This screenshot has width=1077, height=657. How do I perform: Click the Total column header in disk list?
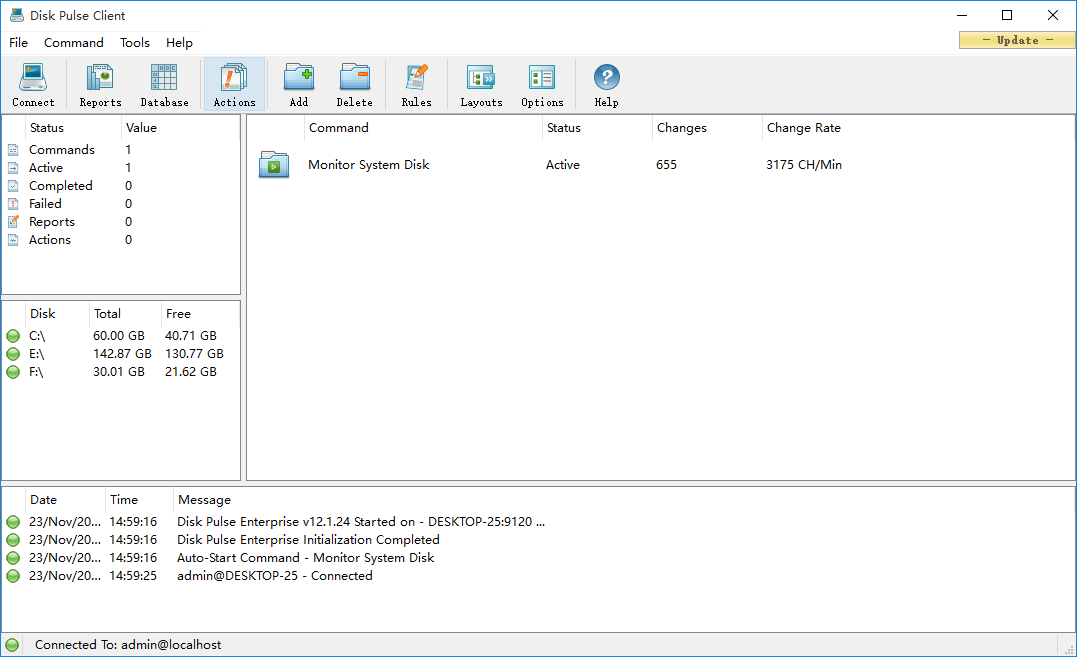(125, 314)
